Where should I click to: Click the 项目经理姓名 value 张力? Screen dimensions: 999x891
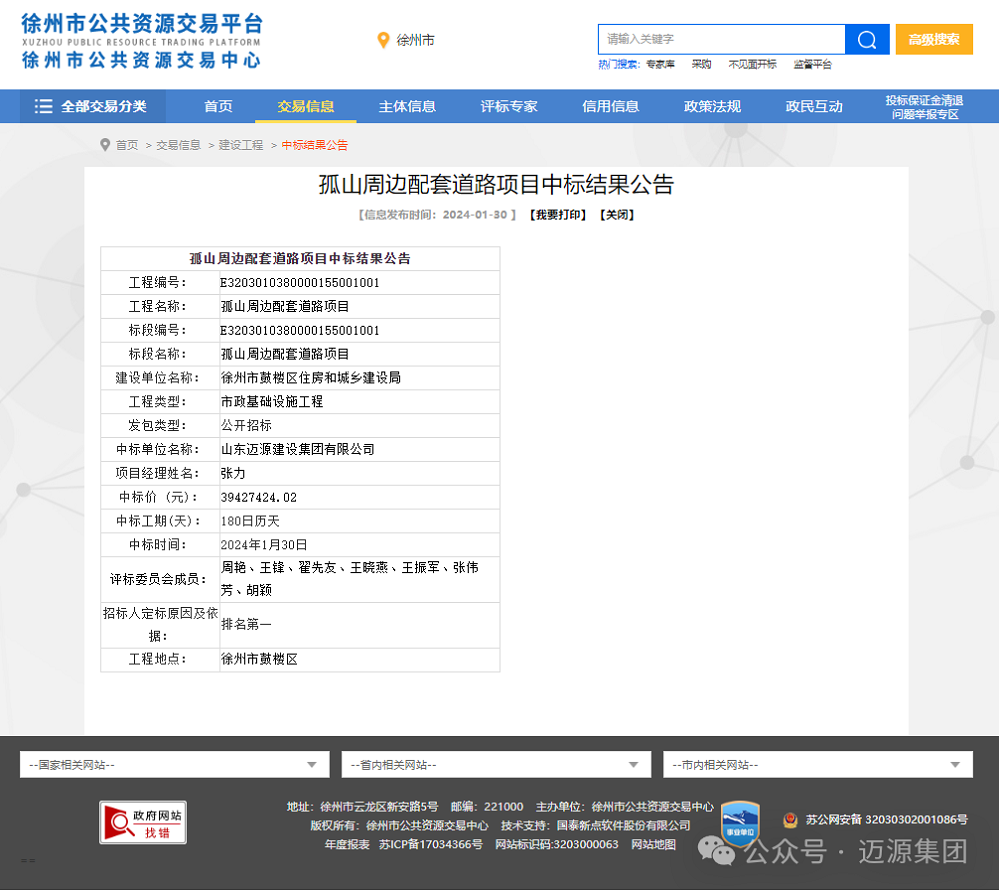click(x=233, y=474)
